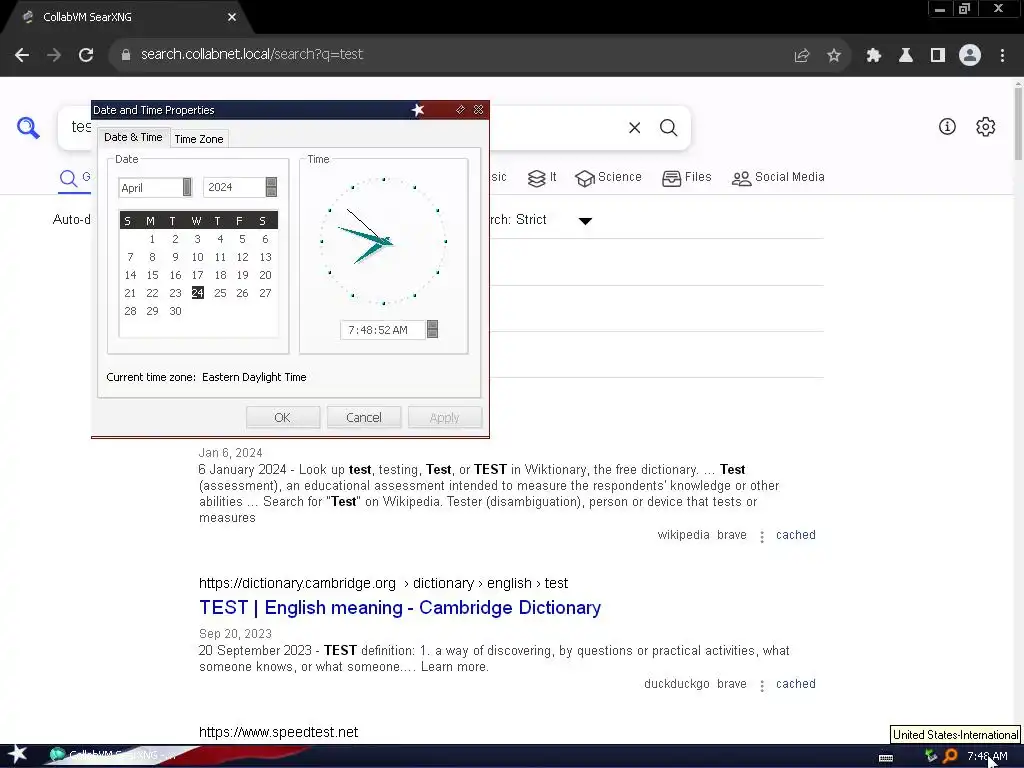Click the browser address bar URL
The height and width of the screenshot is (768, 1024).
[x=252, y=54]
